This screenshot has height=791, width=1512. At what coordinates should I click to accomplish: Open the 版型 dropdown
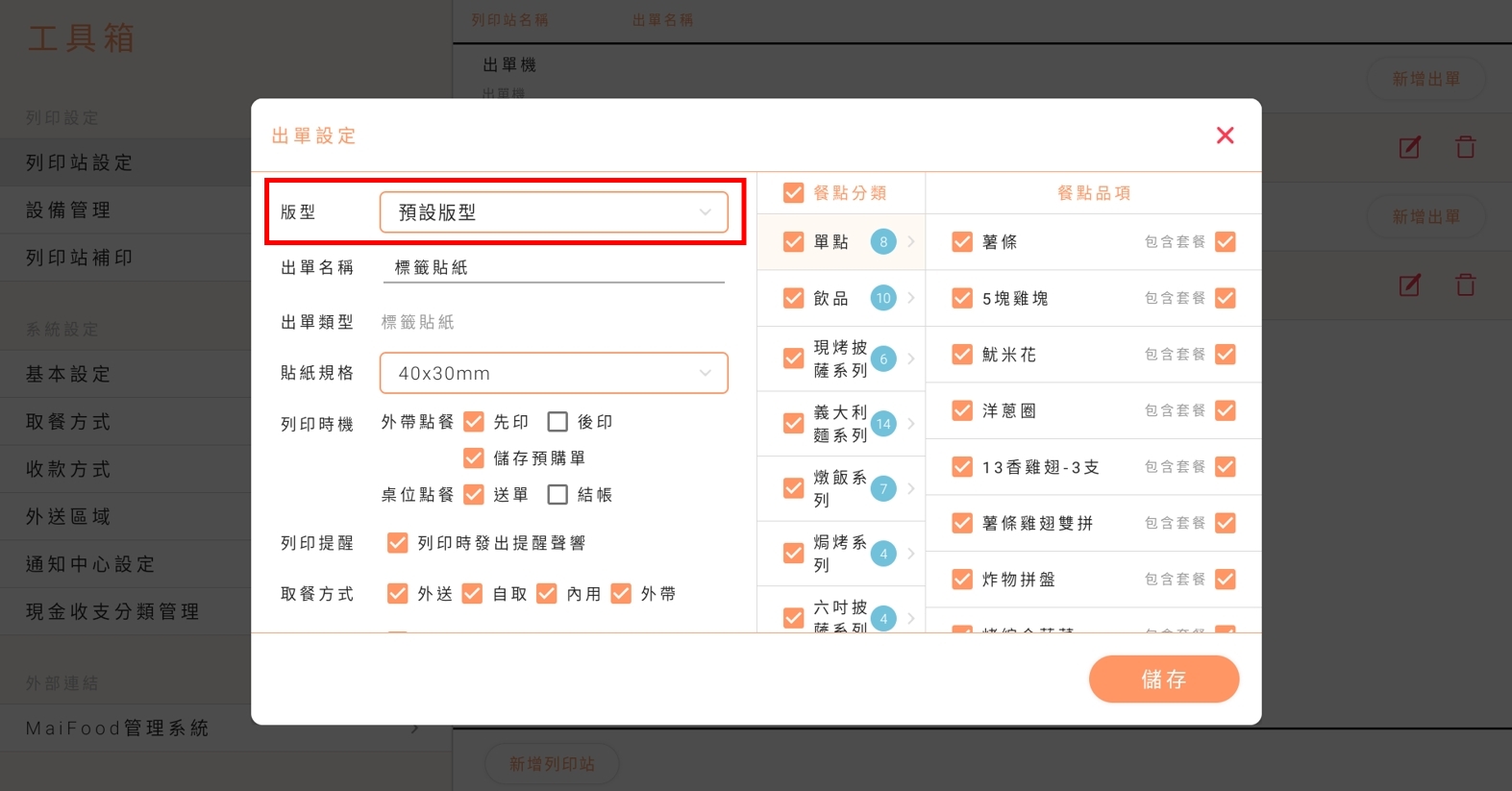[x=554, y=212]
